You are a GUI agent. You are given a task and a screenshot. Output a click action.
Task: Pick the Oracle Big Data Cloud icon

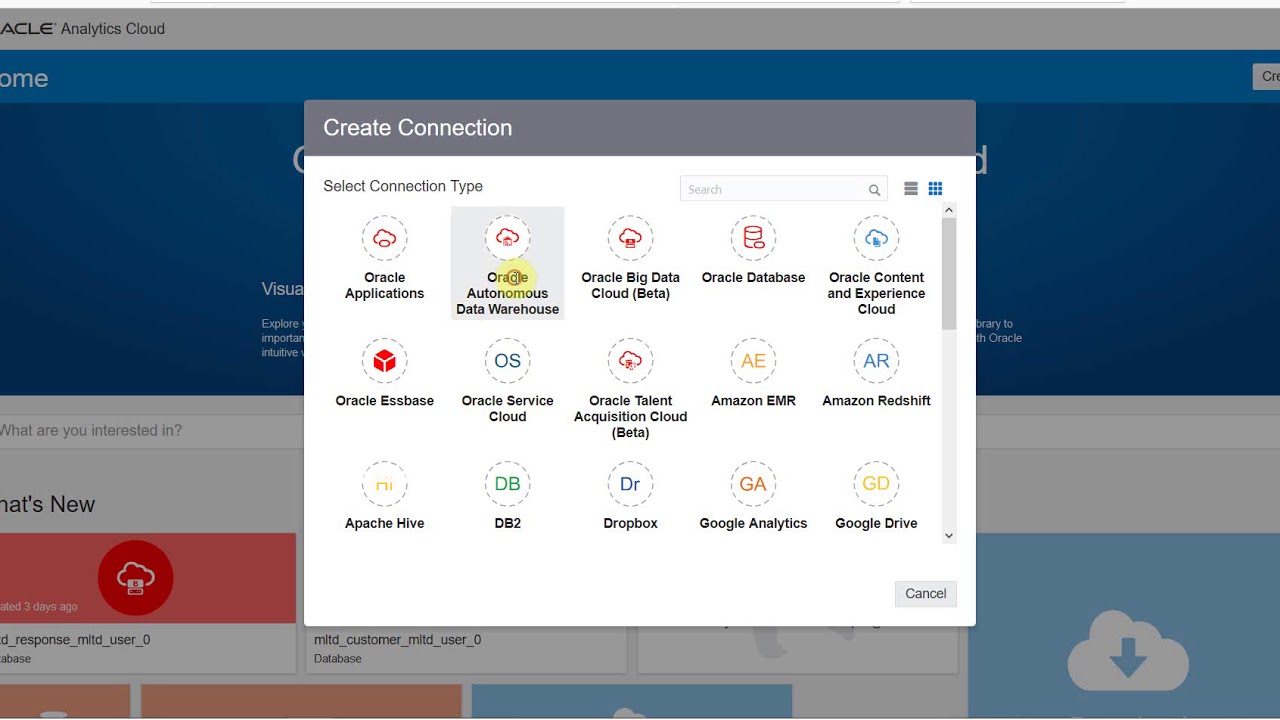(631, 238)
